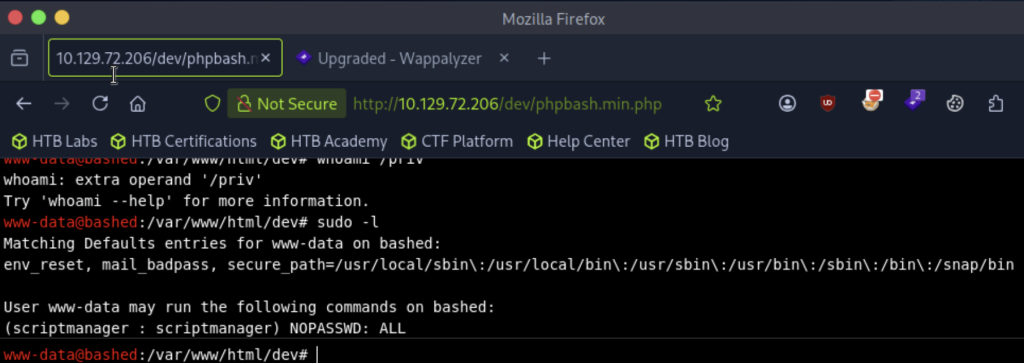Bookmark this page with star
Viewport: 1024px width, 363px height.
click(x=713, y=103)
